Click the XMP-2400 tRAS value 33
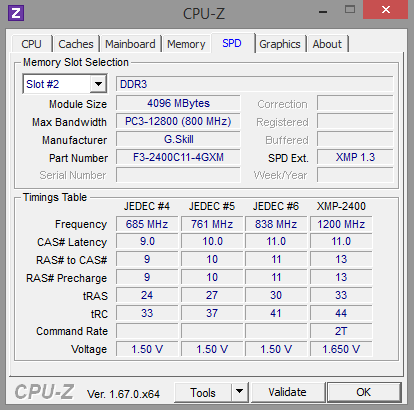Image resolution: width=414 pixels, height=410 pixels. 341,295
